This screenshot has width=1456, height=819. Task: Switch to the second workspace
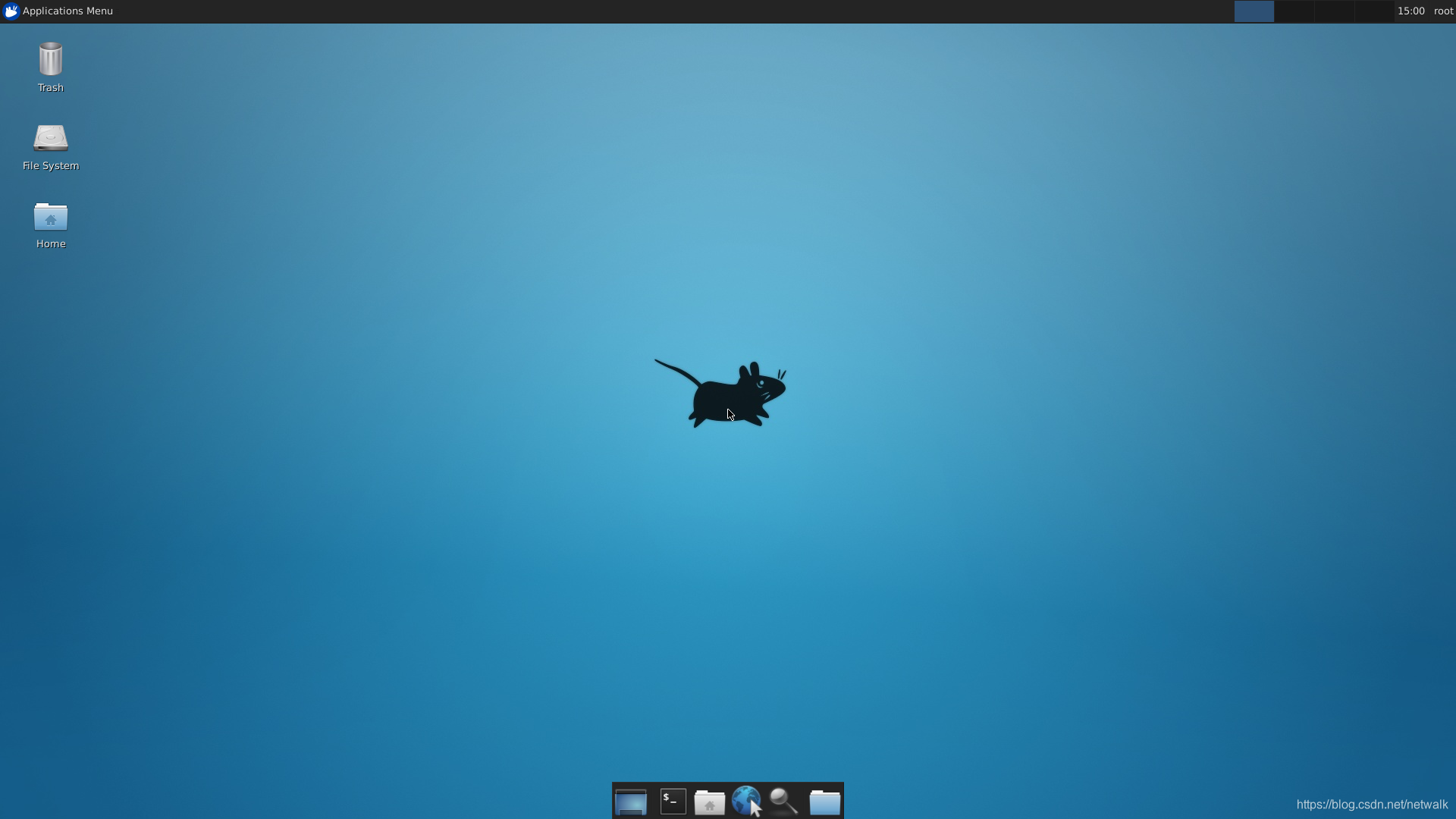tap(1294, 11)
